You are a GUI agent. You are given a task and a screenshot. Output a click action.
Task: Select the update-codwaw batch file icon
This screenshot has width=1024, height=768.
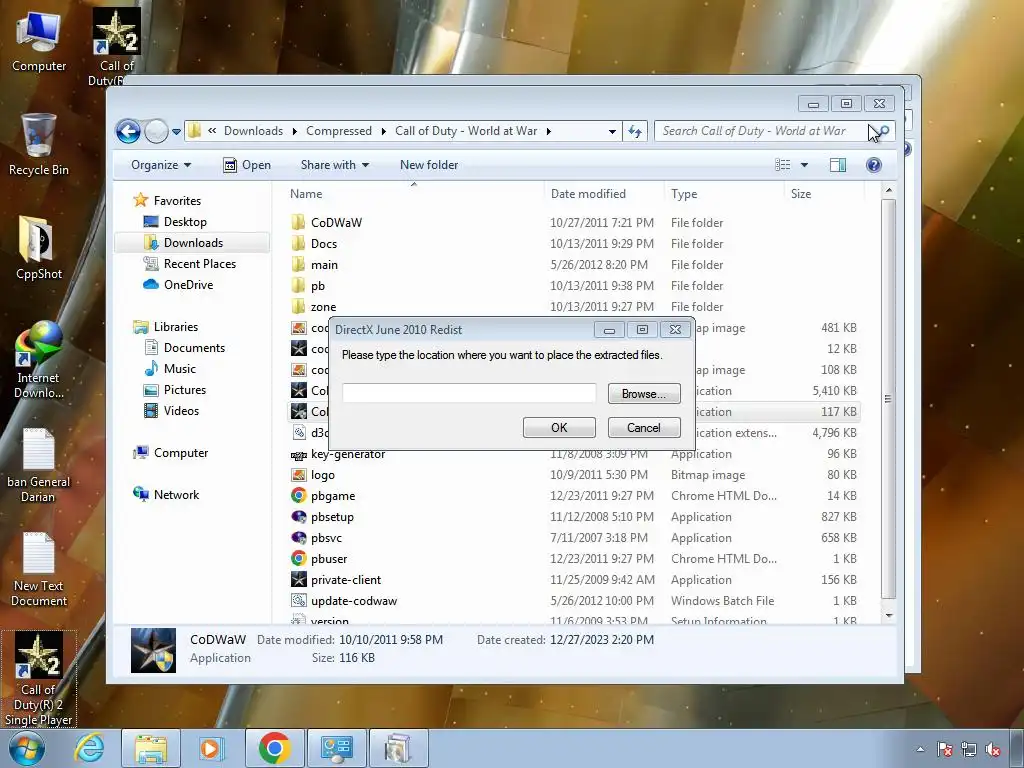pyautogui.click(x=298, y=600)
